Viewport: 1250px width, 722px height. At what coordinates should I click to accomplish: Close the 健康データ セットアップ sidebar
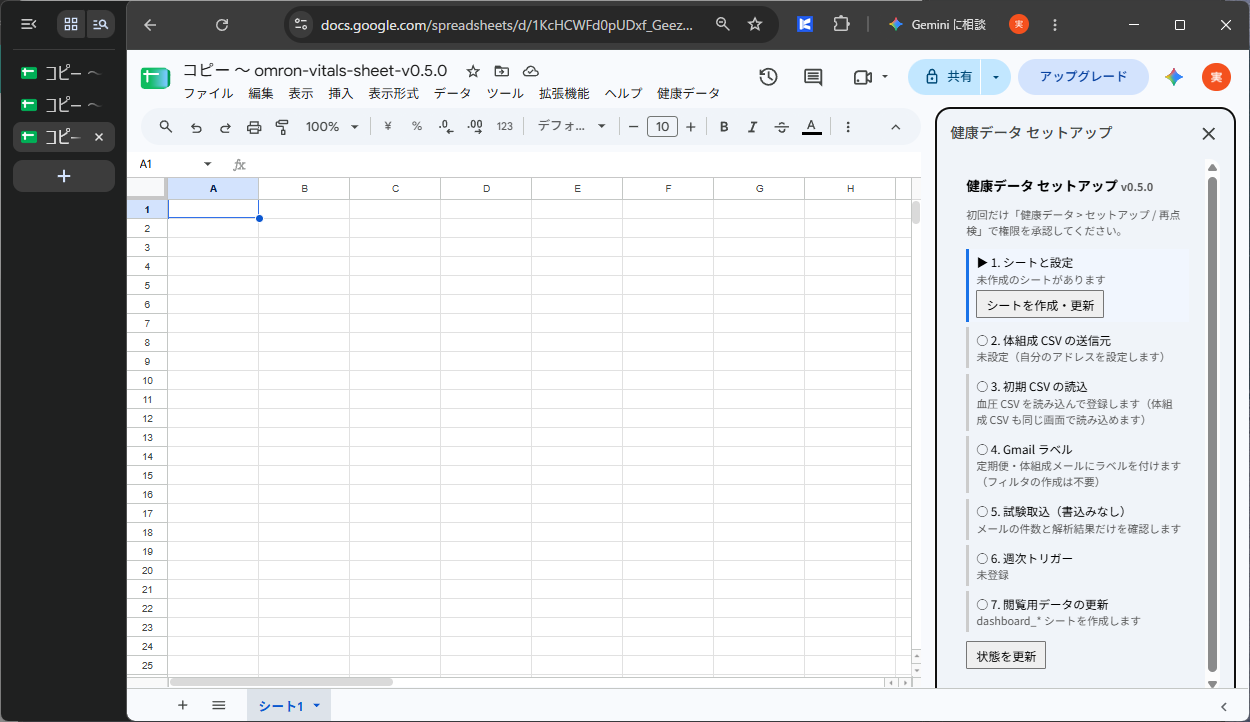[x=1208, y=133]
